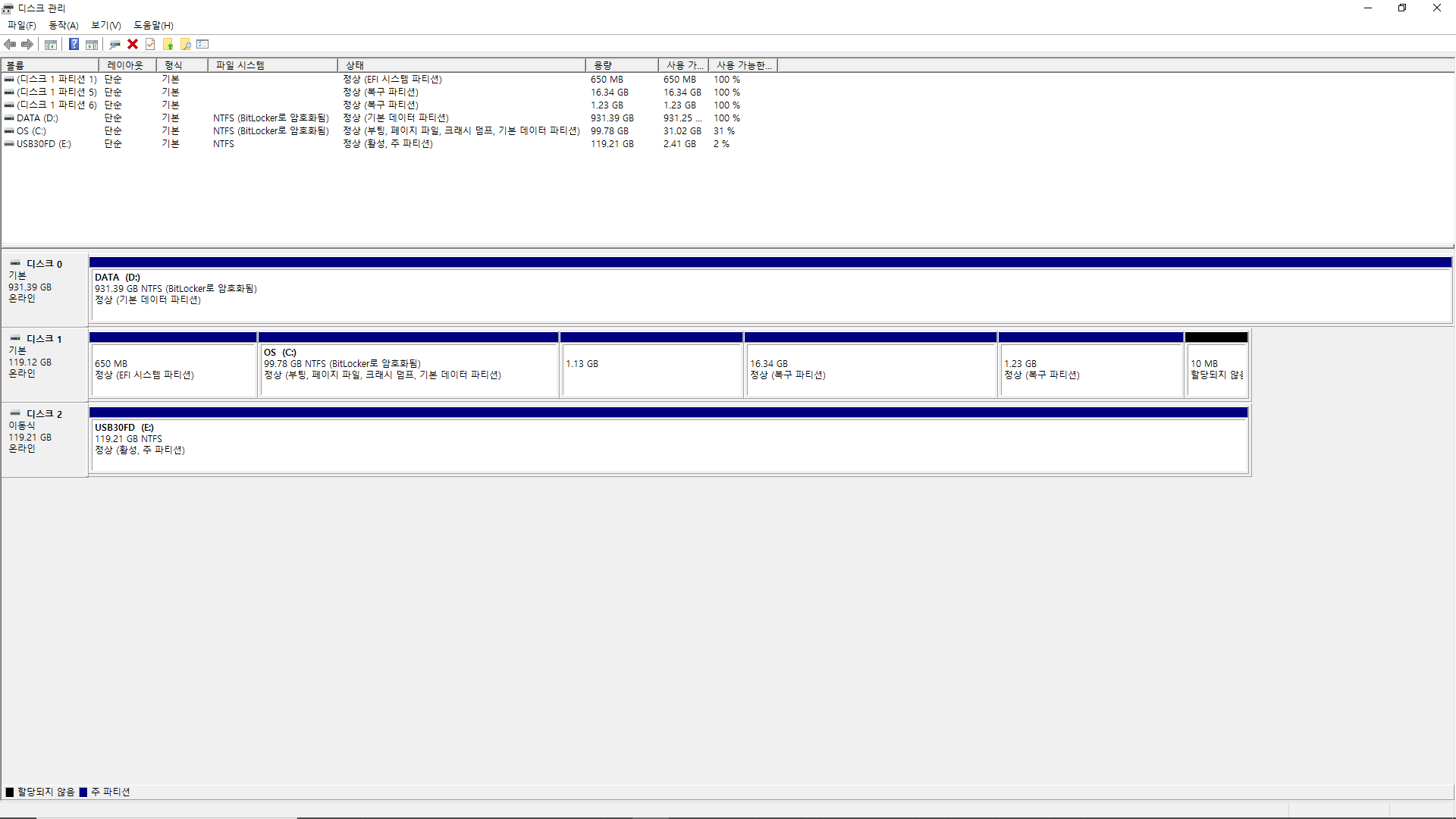Open the 동작(A) menu
1456x819 pixels.
pyautogui.click(x=64, y=25)
